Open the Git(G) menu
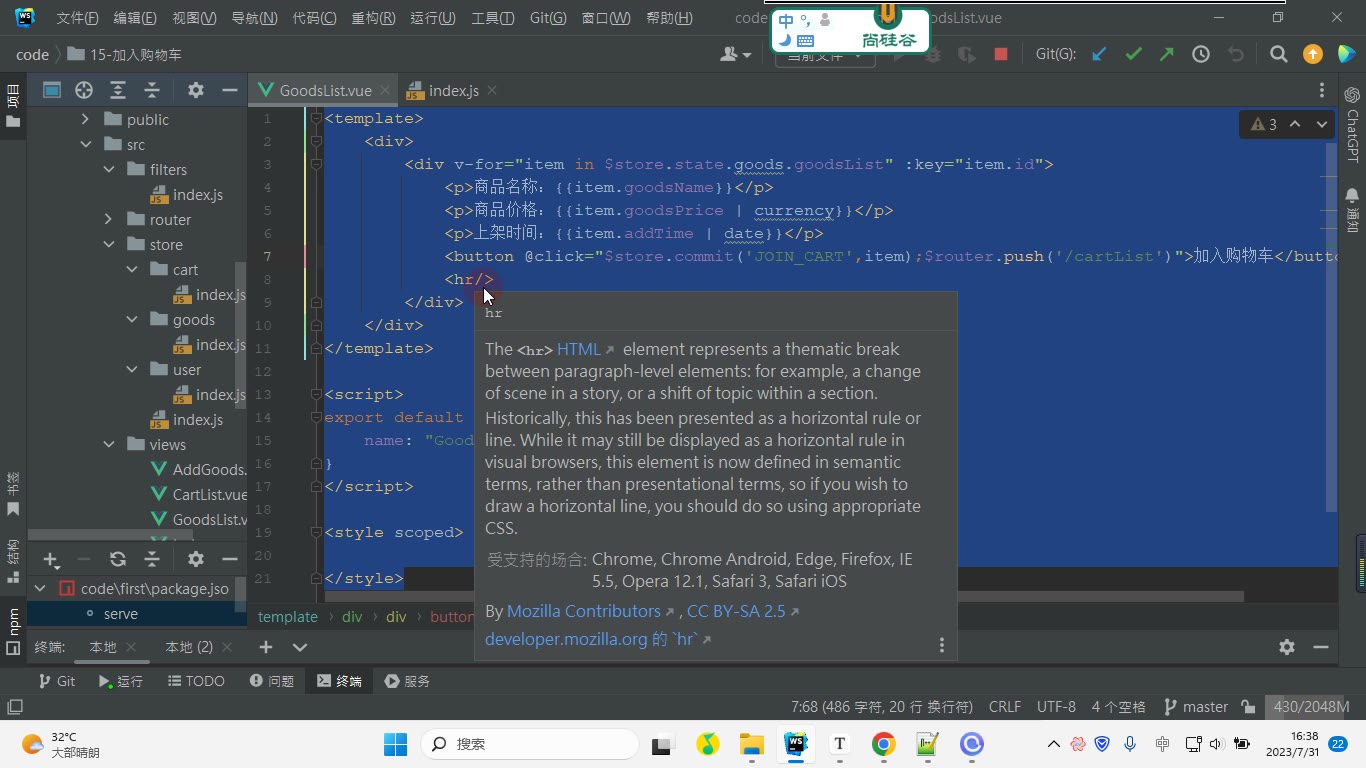The height and width of the screenshot is (768, 1366). pos(548,18)
